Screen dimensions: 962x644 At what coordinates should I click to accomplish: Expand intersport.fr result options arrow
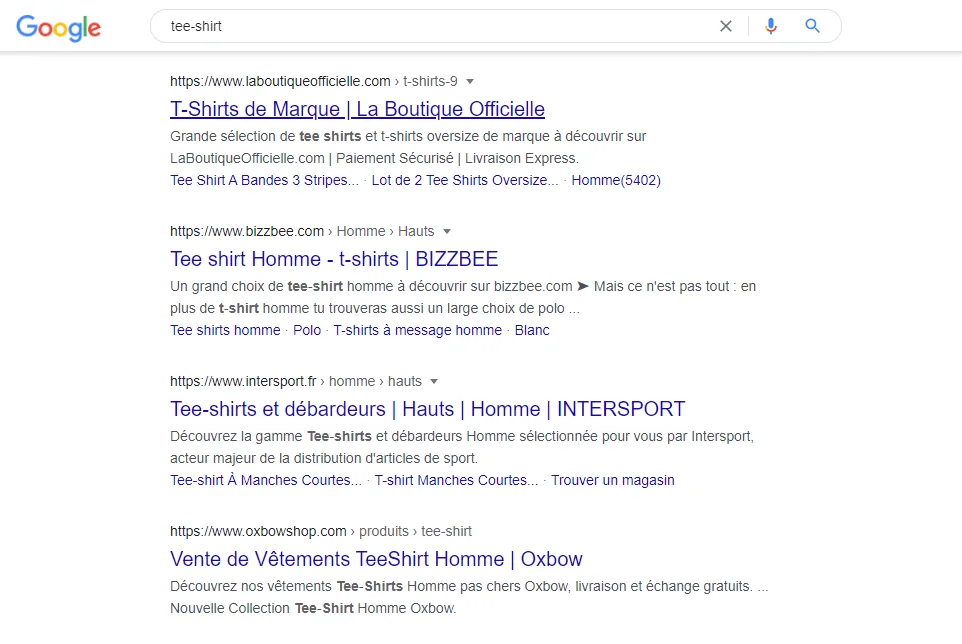tap(434, 381)
